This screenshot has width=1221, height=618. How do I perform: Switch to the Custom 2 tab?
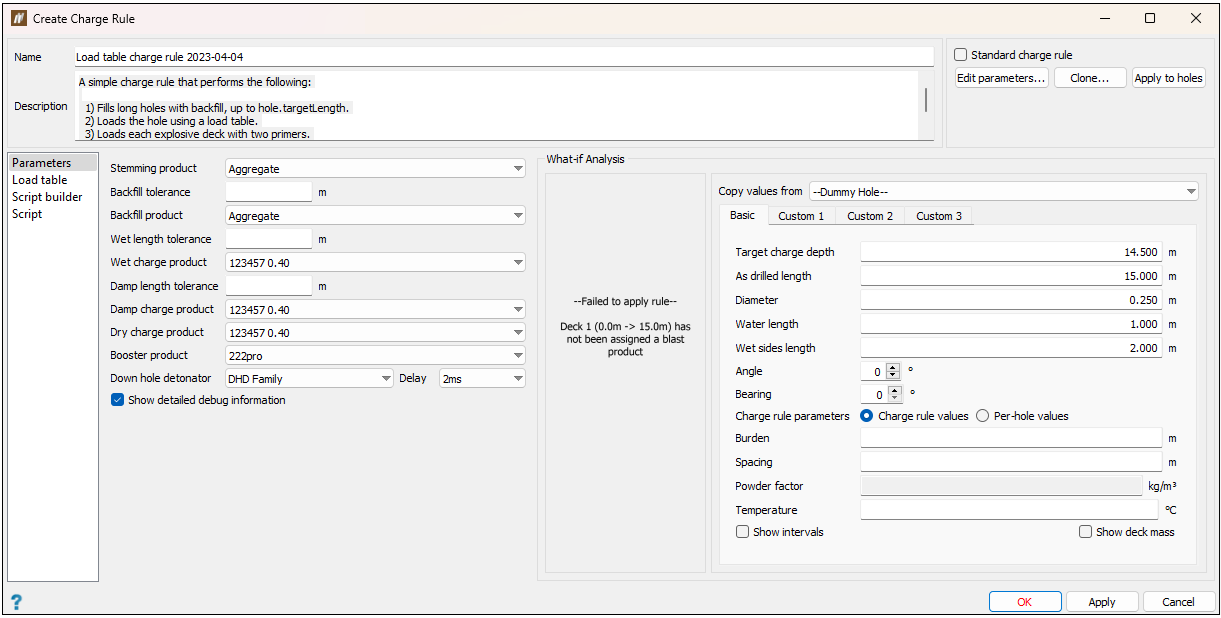[x=869, y=216]
